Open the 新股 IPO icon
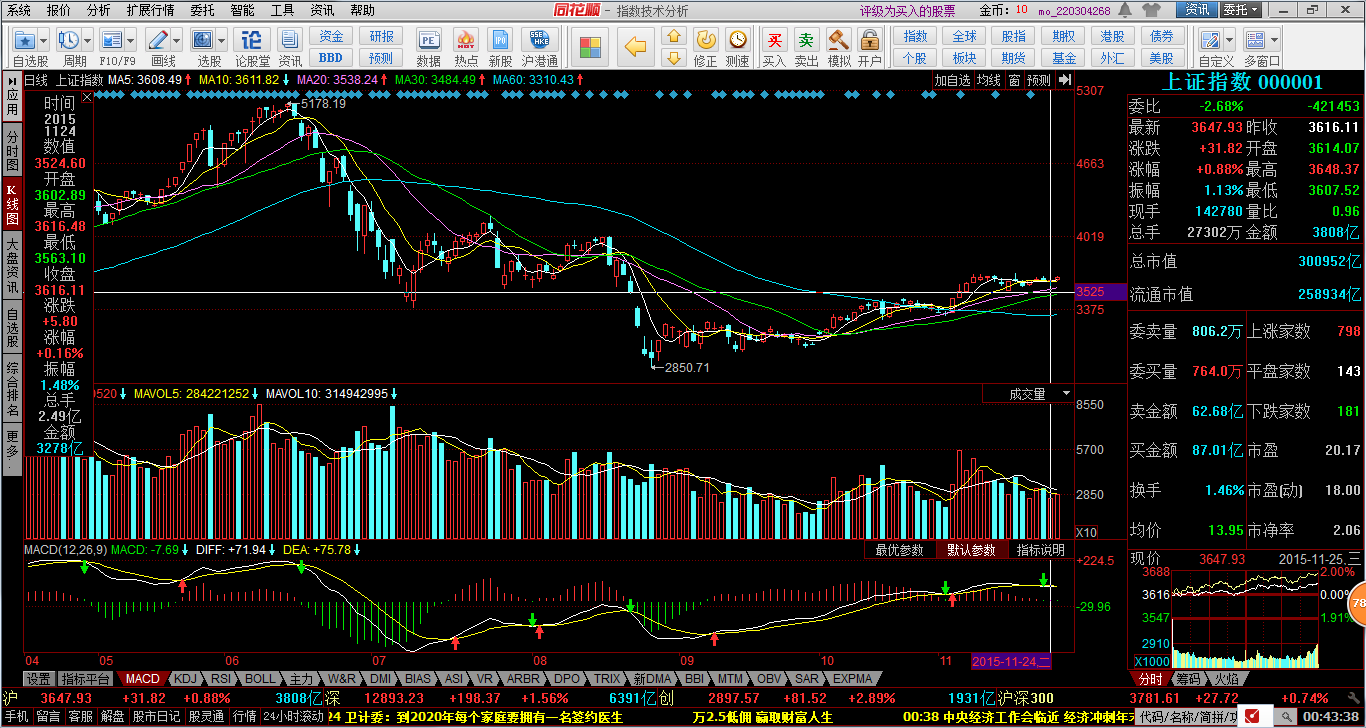The height and width of the screenshot is (728, 1366). coord(501,40)
